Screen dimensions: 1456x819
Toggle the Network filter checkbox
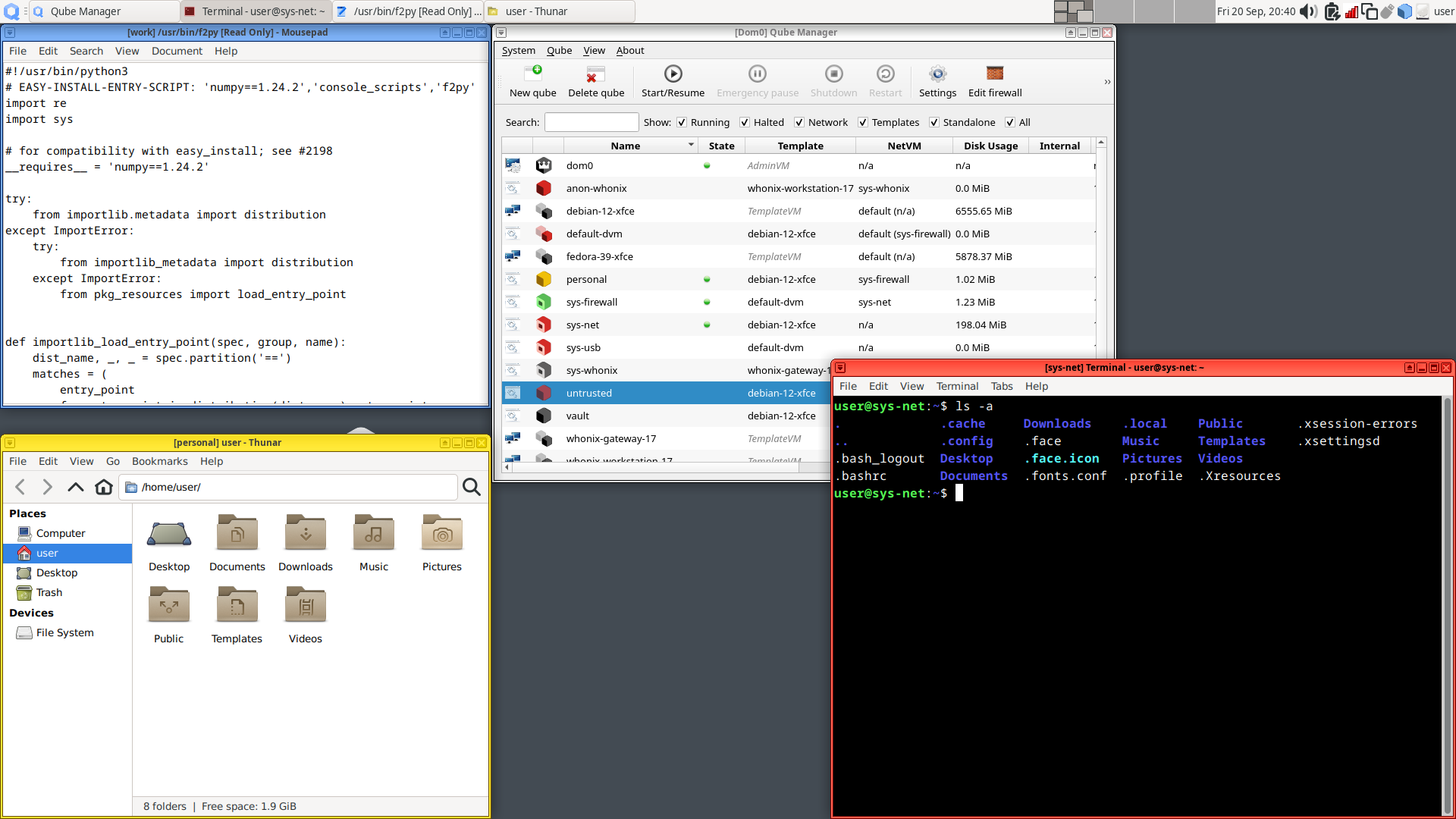tap(799, 122)
